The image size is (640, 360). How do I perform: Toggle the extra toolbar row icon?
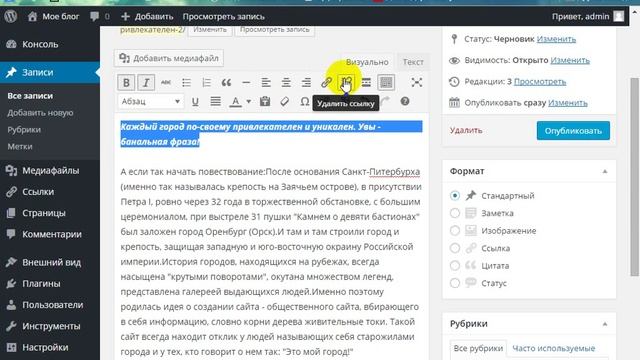tap(386, 82)
